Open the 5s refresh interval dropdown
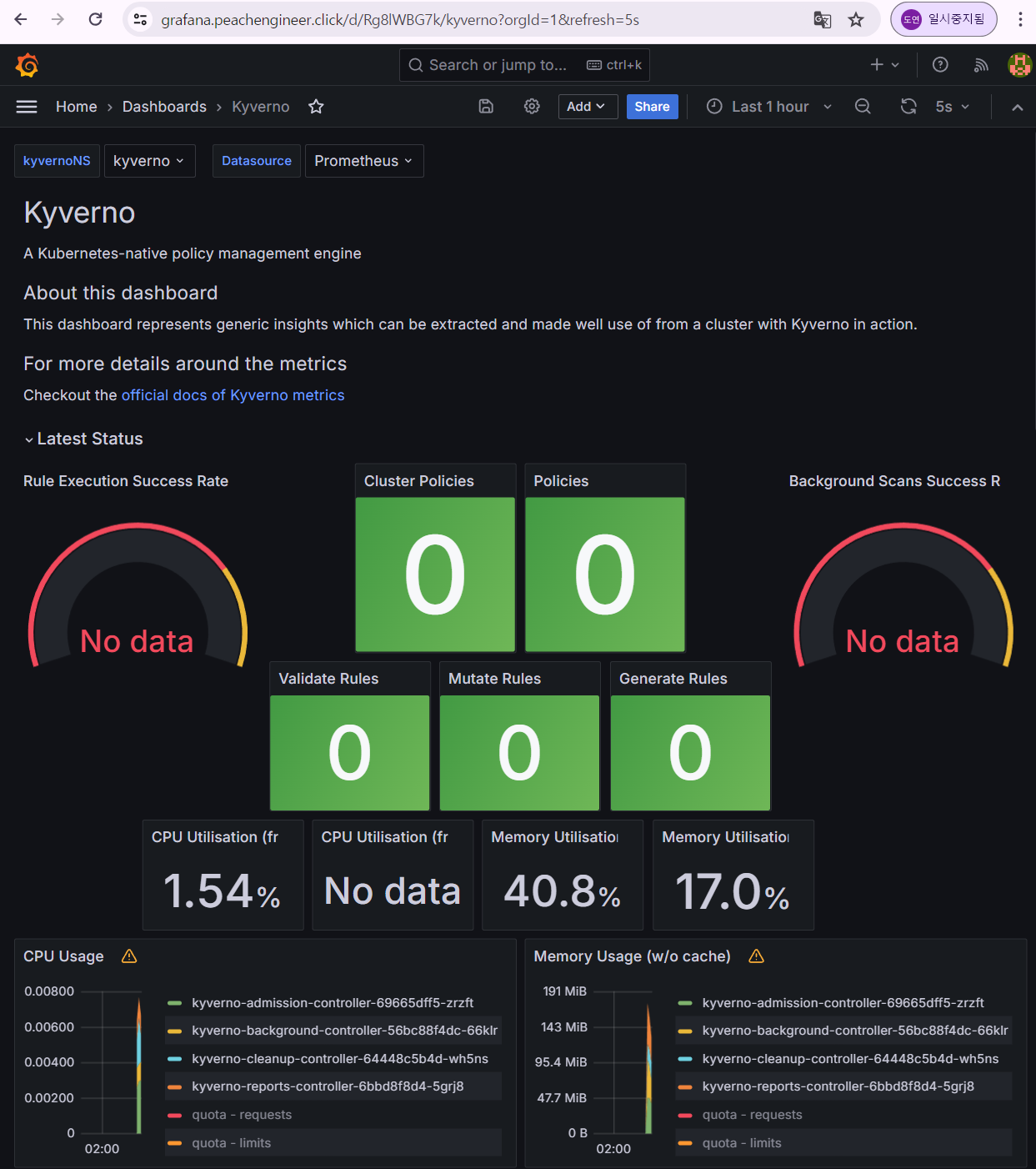 (953, 107)
